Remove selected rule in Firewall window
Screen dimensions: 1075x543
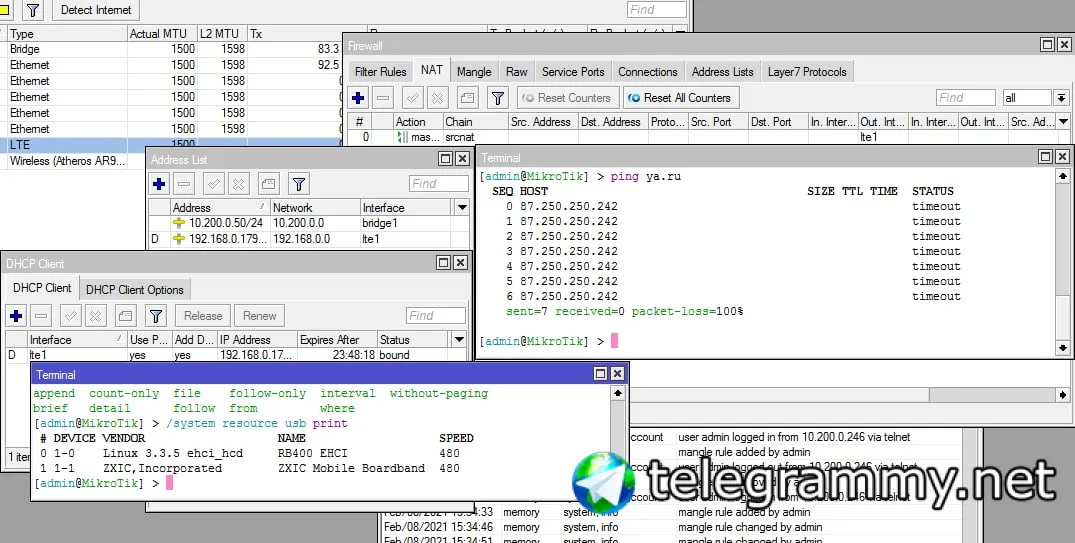pos(383,98)
